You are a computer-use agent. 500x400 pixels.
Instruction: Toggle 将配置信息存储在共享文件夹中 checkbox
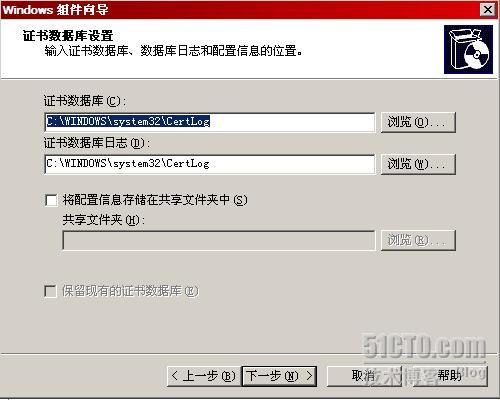(51, 200)
